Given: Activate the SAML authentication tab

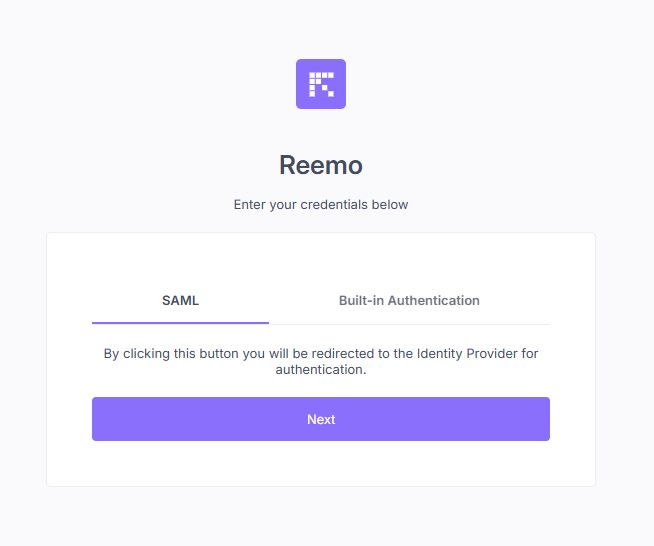Looking at the screenshot, I should point(180,300).
